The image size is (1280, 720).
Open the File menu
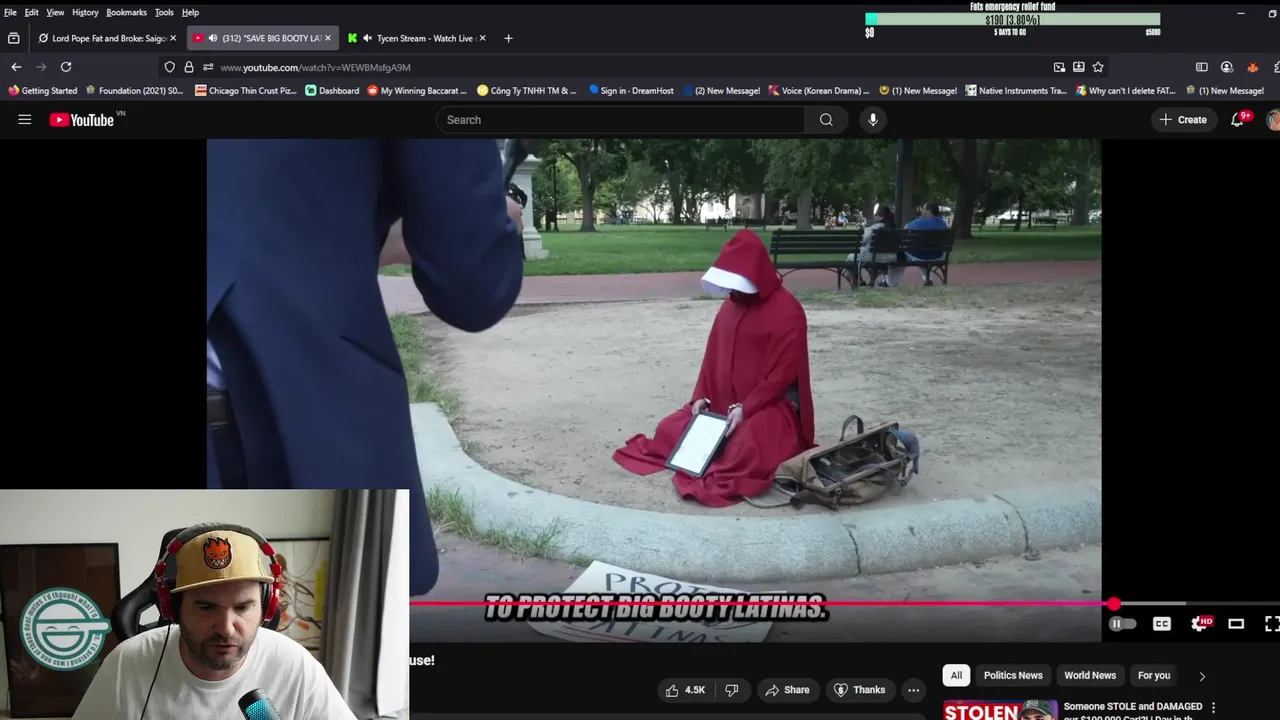(10, 12)
